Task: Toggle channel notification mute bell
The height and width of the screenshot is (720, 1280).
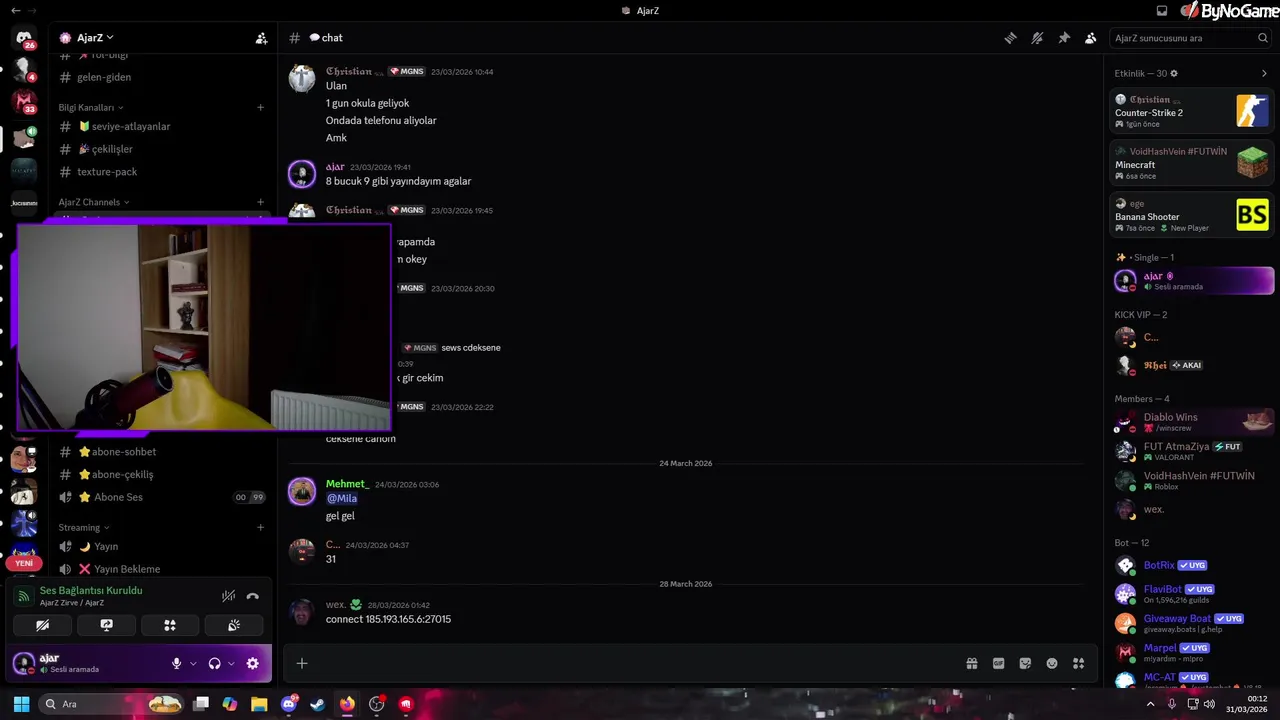Action: point(1037,38)
